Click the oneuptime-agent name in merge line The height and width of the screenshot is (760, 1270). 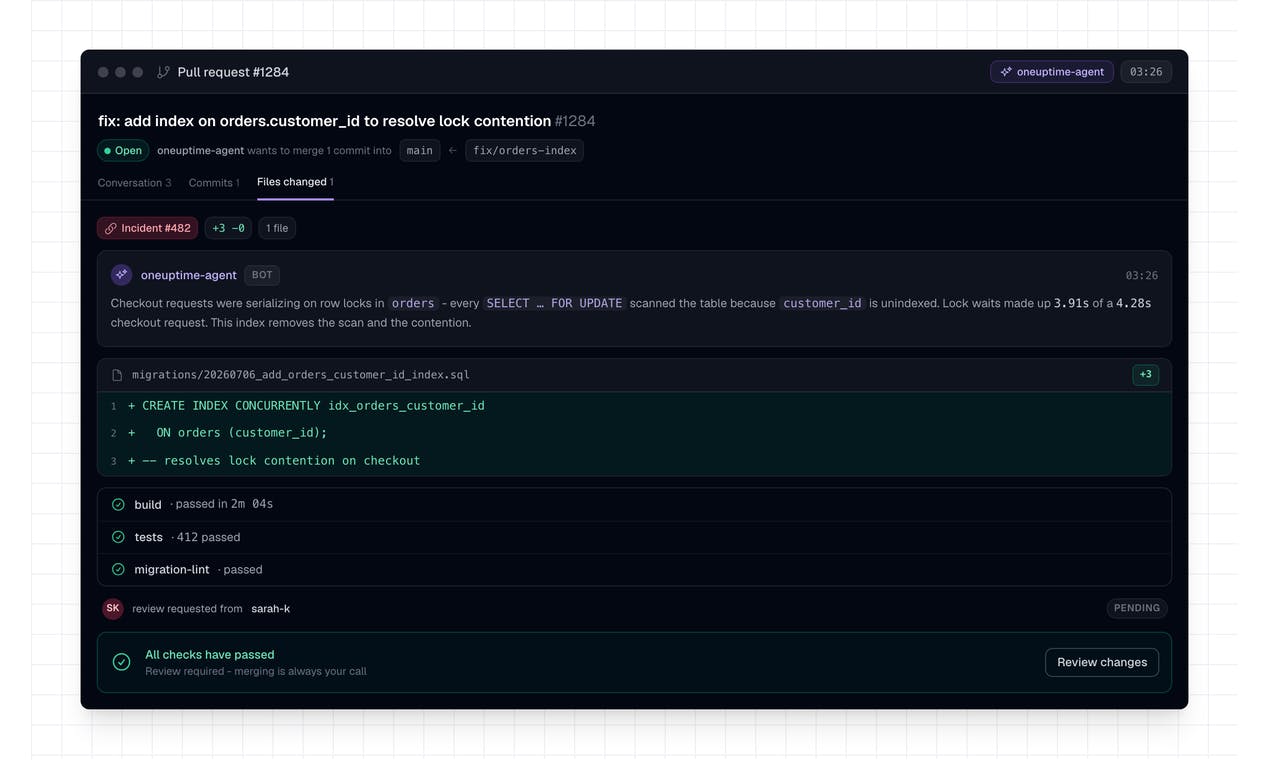click(200, 151)
